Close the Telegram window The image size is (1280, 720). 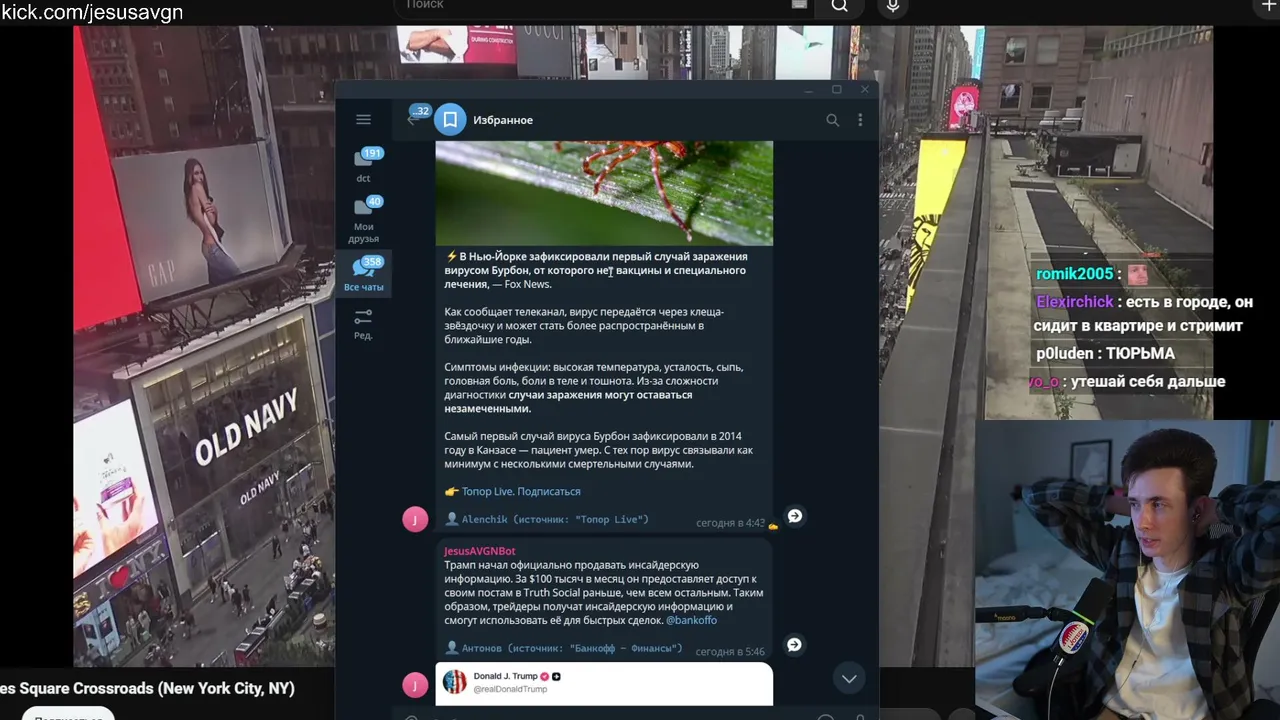click(x=865, y=90)
